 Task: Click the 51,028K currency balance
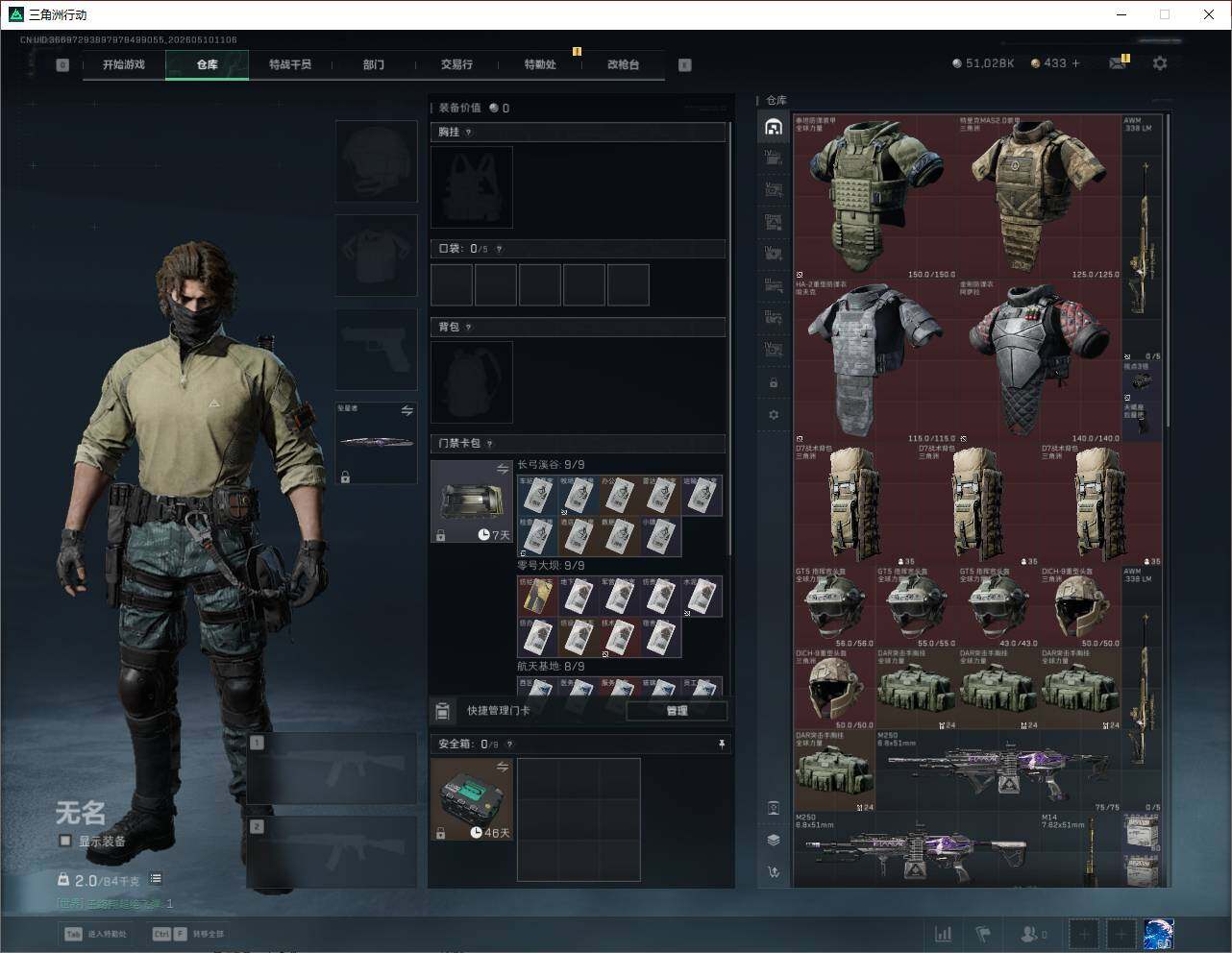(x=983, y=63)
